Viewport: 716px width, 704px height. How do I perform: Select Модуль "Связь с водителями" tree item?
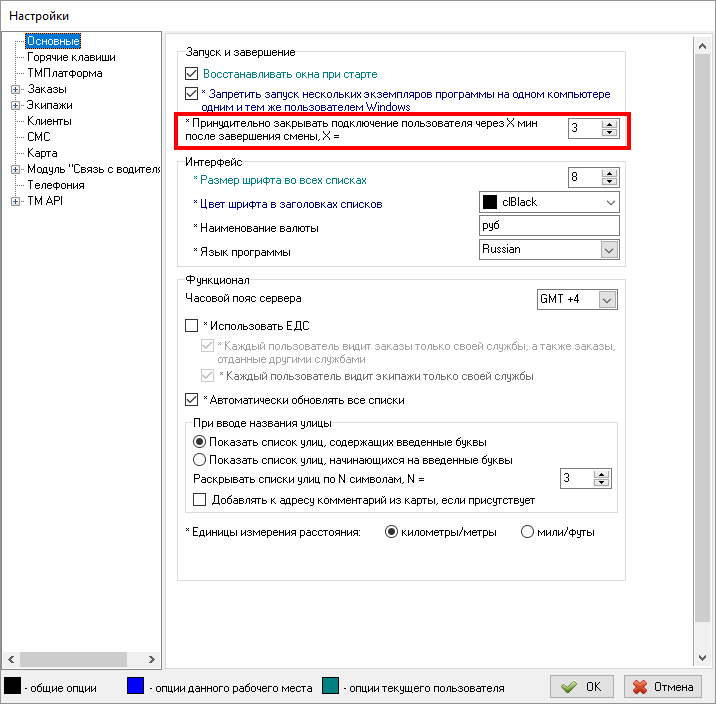point(94,169)
